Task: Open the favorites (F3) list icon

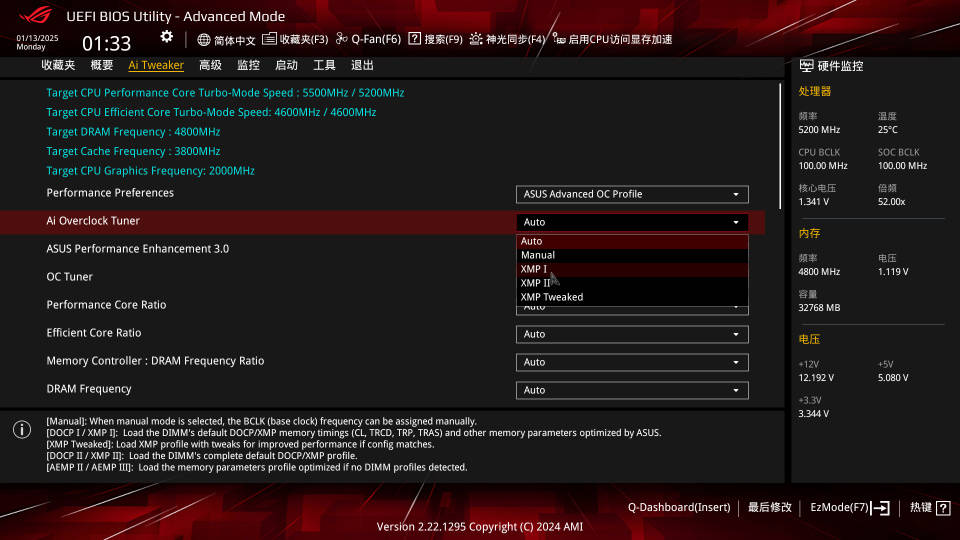Action: point(269,39)
